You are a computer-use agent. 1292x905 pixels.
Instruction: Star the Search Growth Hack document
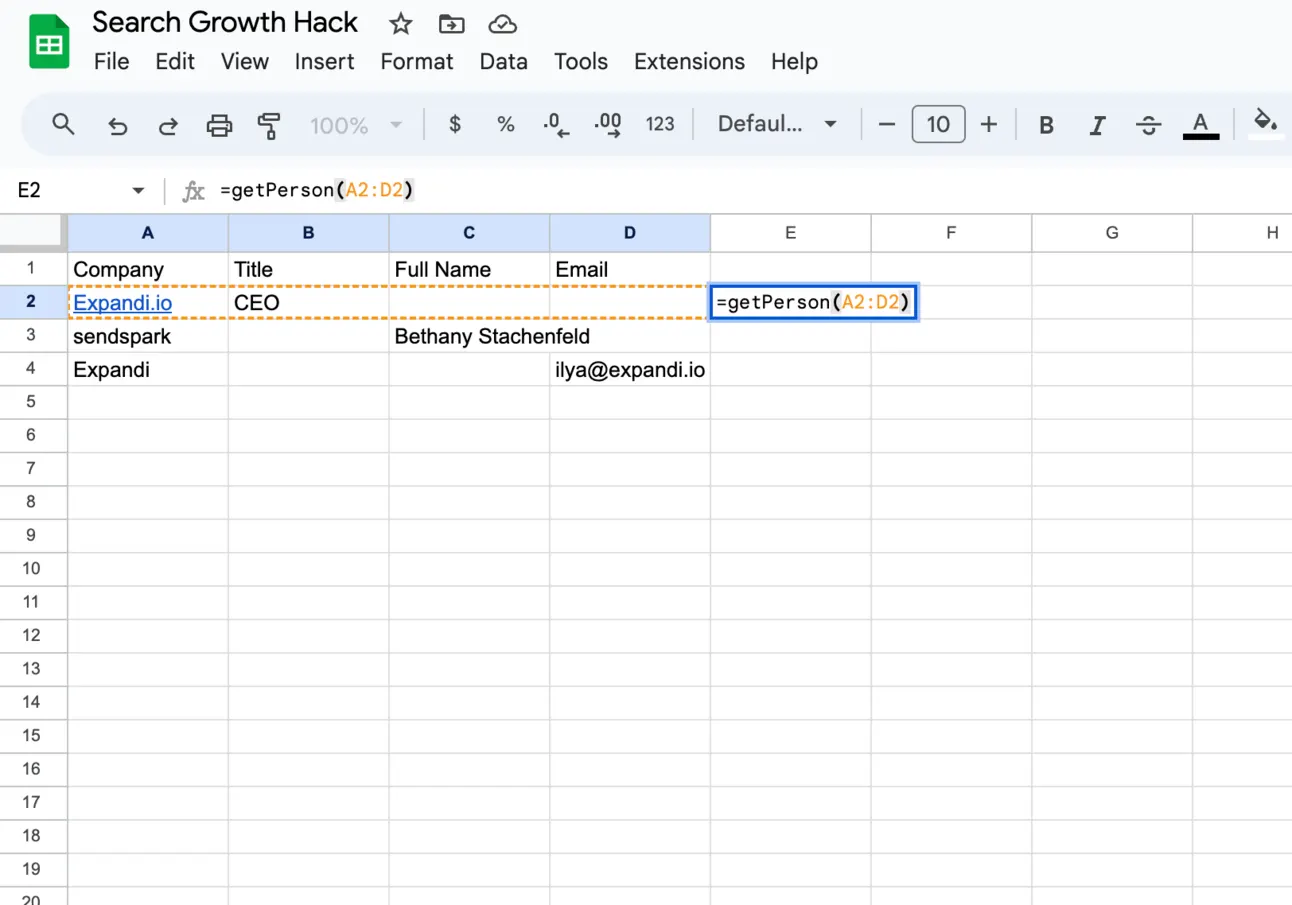pyautogui.click(x=400, y=24)
